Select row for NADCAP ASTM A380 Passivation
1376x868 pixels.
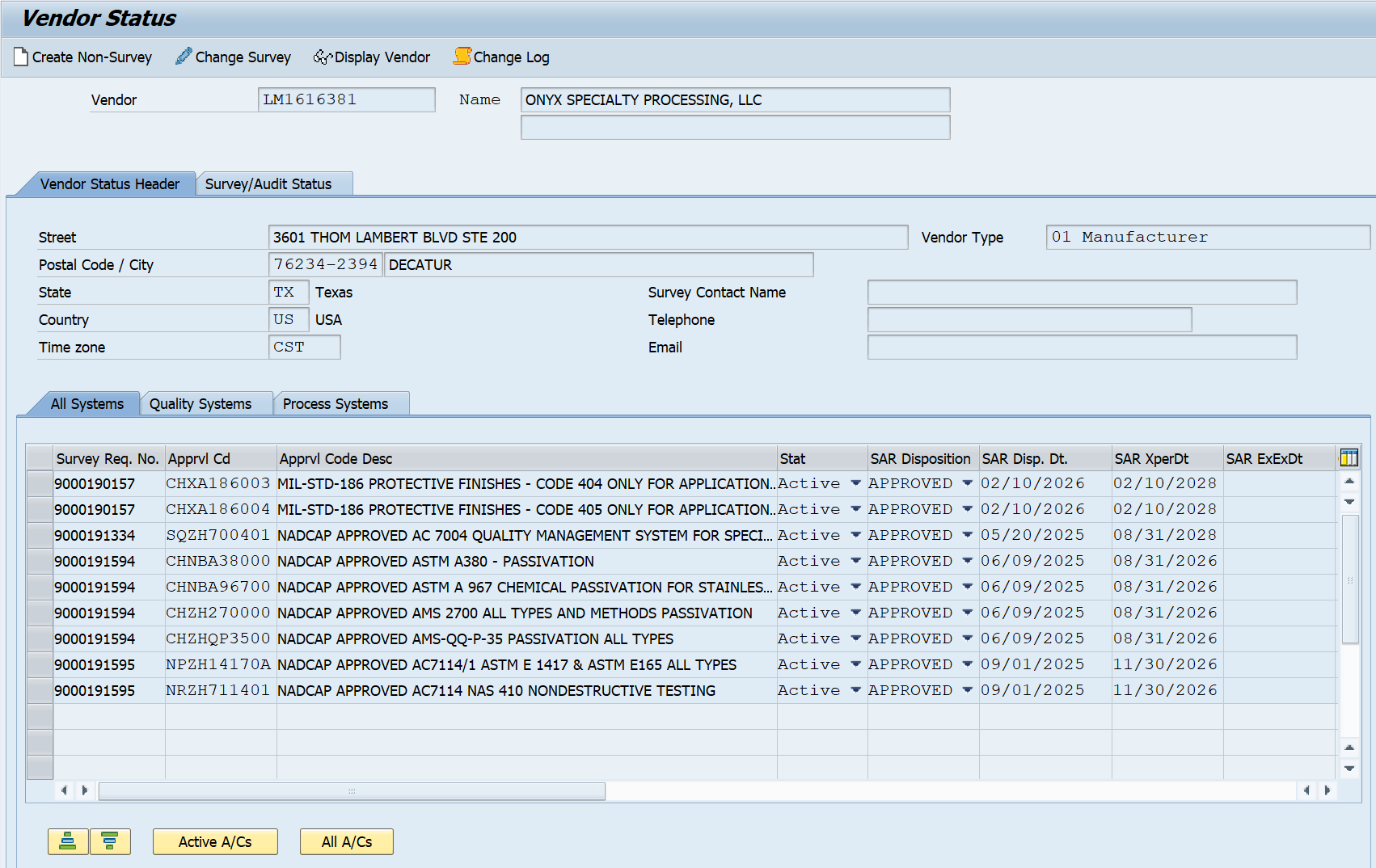click(x=40, y=562)
